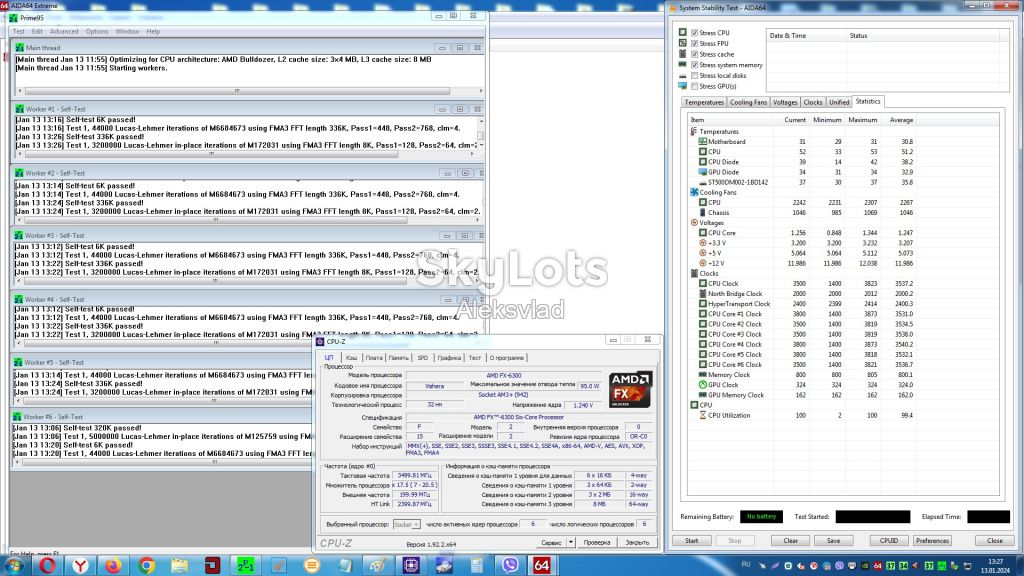Open the Windows Start menu orb
Viewport: 1024px width, 576px height.
click(12, 565)
